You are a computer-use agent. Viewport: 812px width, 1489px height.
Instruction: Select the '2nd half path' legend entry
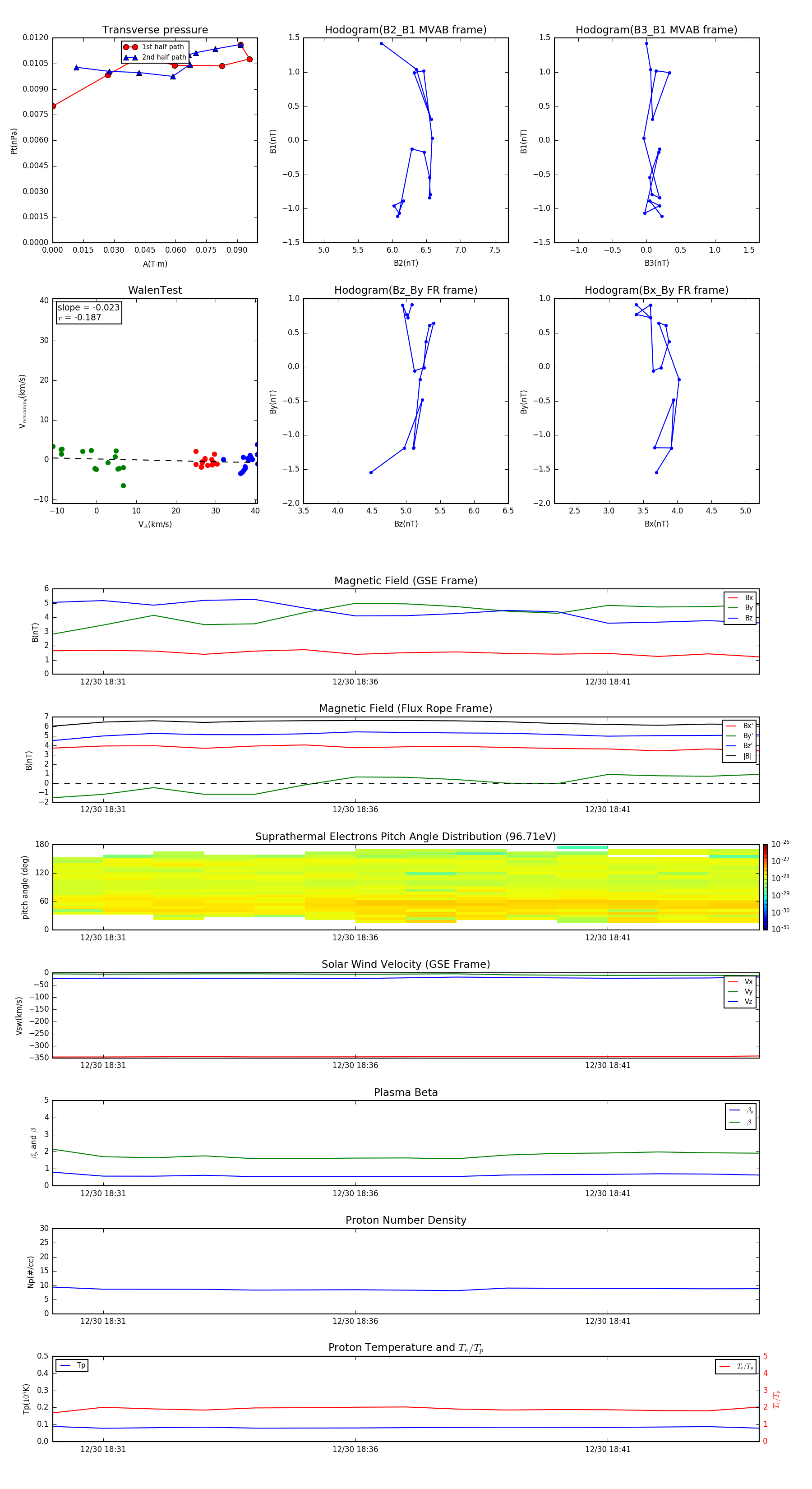tap(154, 57)
